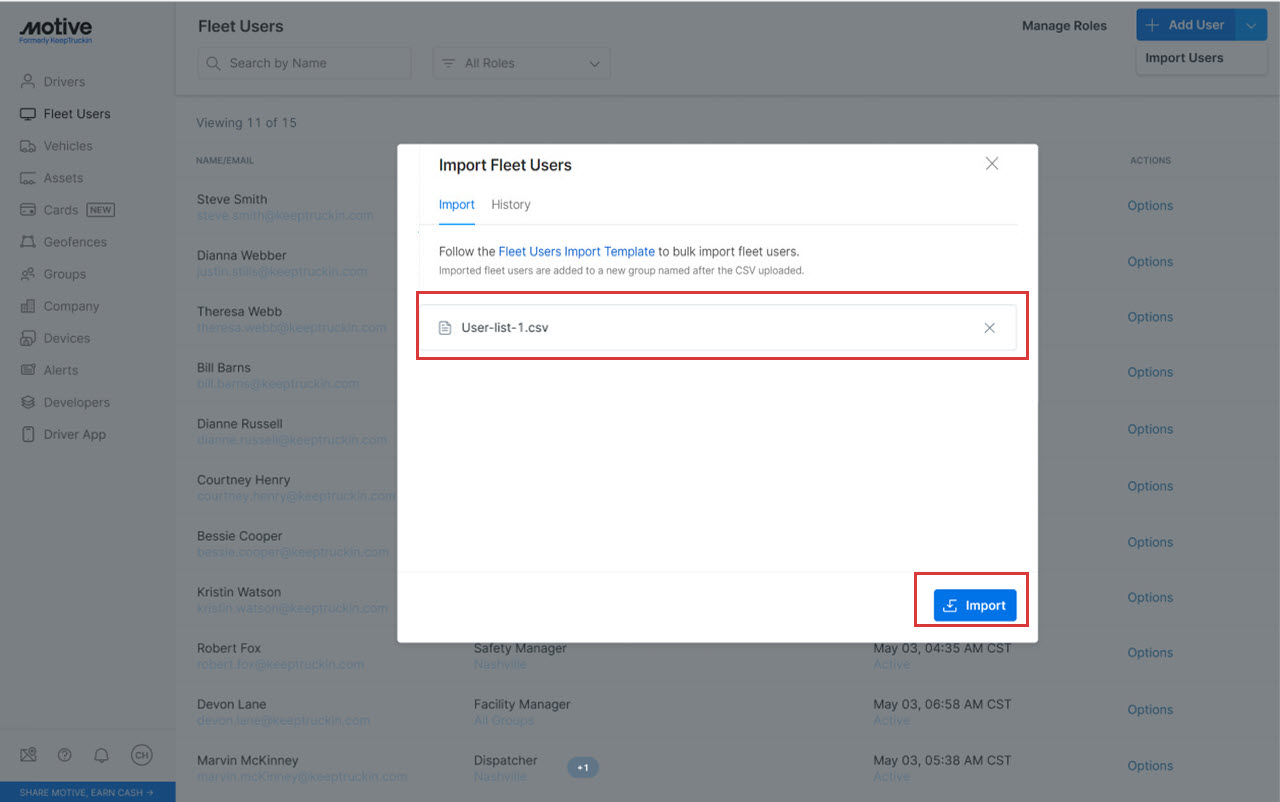Open Options for Devon Lane
This screenshot has height=802, width=1280.
pyautogui.click(x=1150, y=710)
